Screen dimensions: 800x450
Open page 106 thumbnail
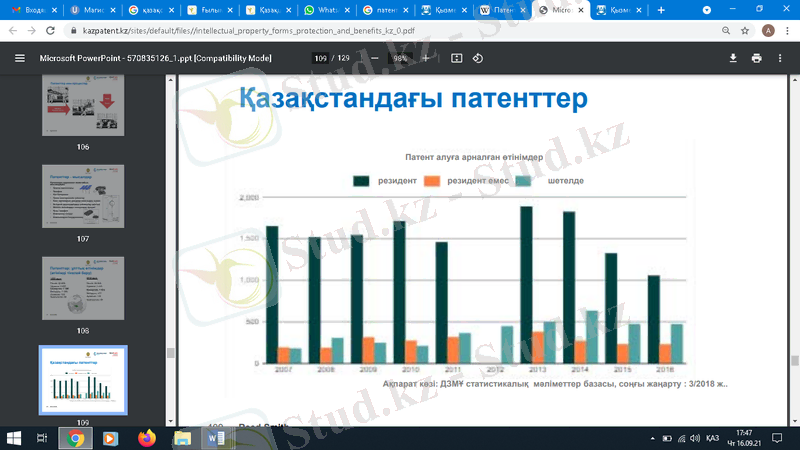tap(82, 105)
